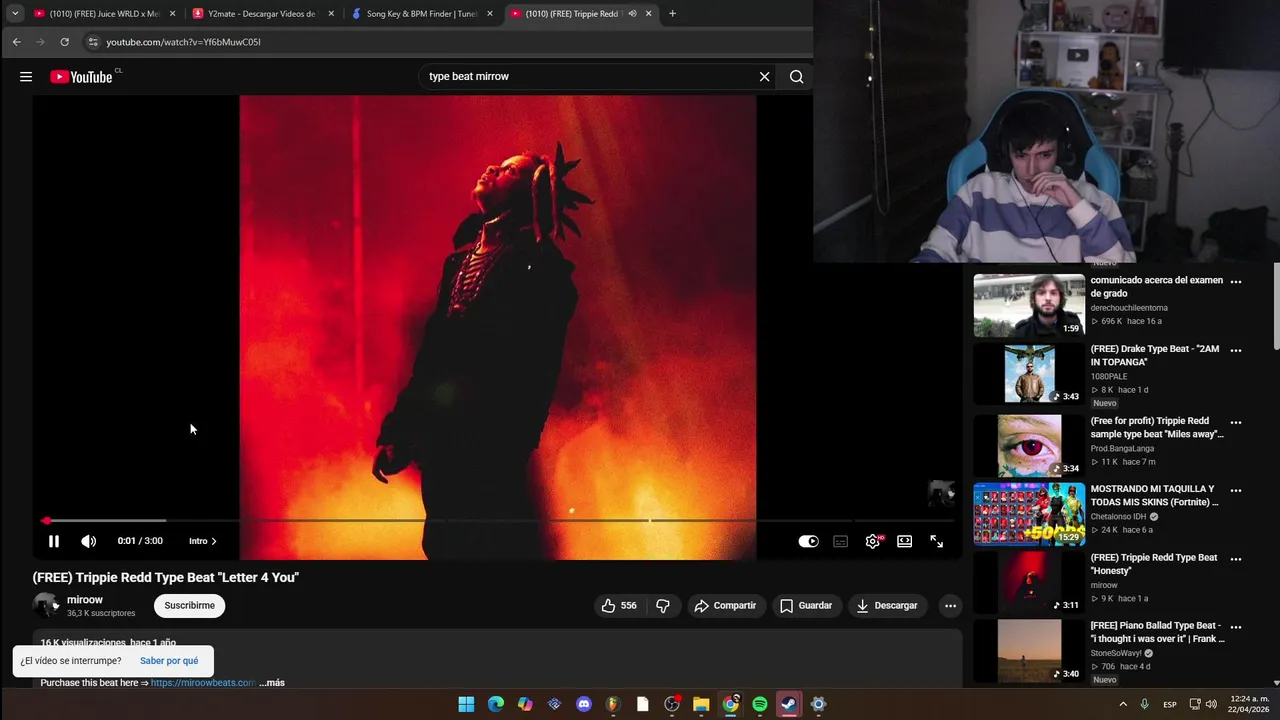The image size is (1280, 720).
Task: Open the Windows Start menu
Action: click(x=466, y=704)
